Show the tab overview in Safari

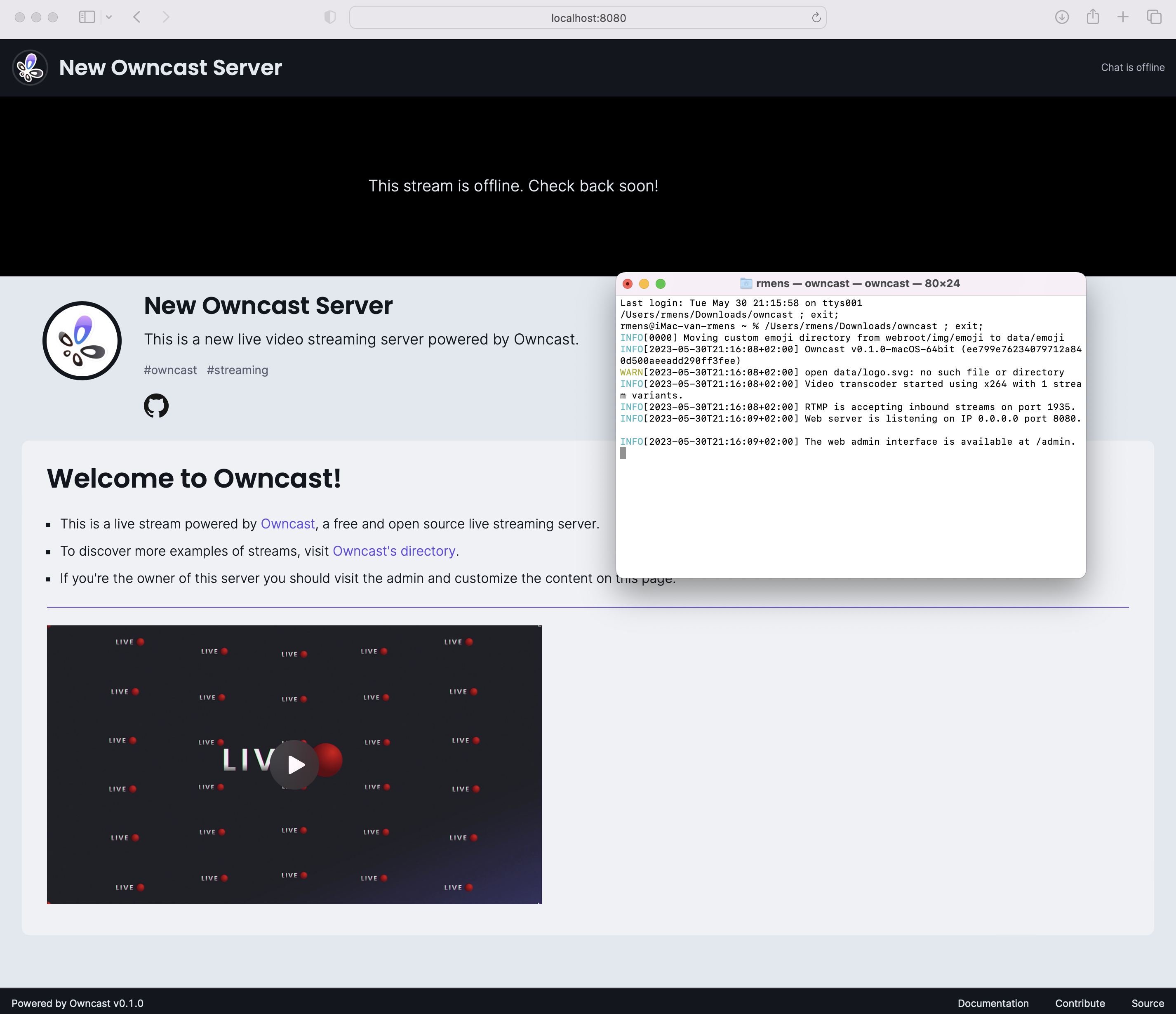click(x=1155, y=17)
